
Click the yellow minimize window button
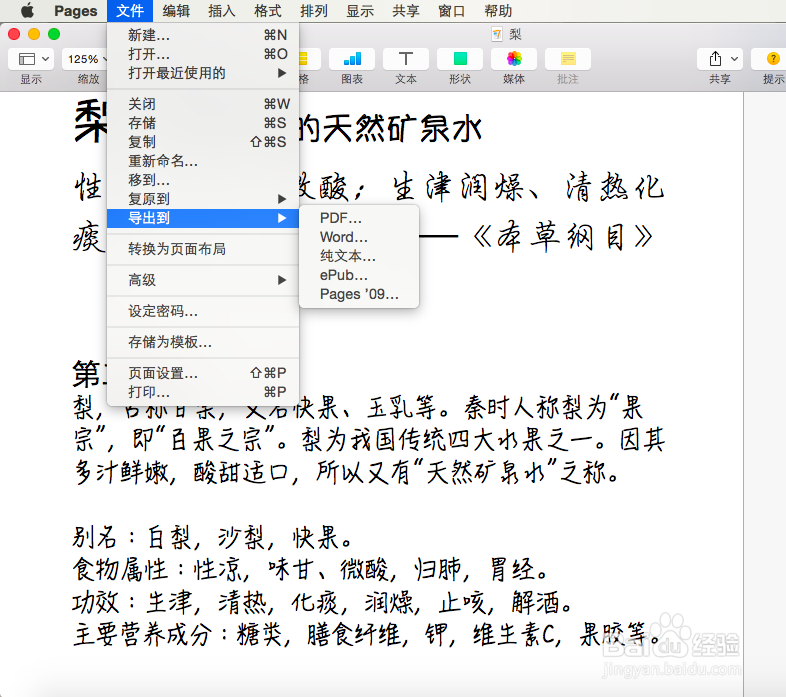tap(34, 34)
